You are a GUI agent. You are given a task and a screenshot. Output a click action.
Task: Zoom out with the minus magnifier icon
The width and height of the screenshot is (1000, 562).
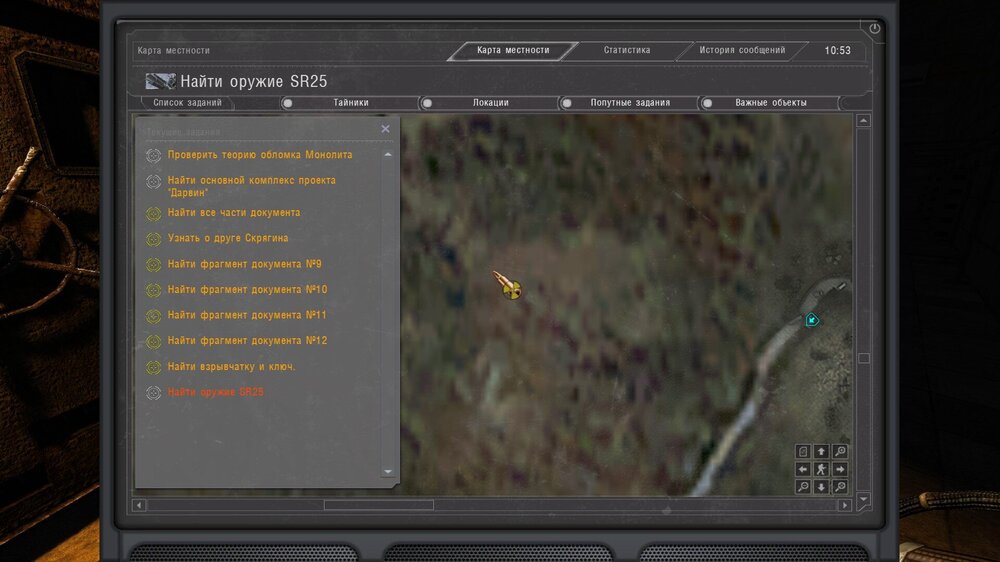pos(803,487)
